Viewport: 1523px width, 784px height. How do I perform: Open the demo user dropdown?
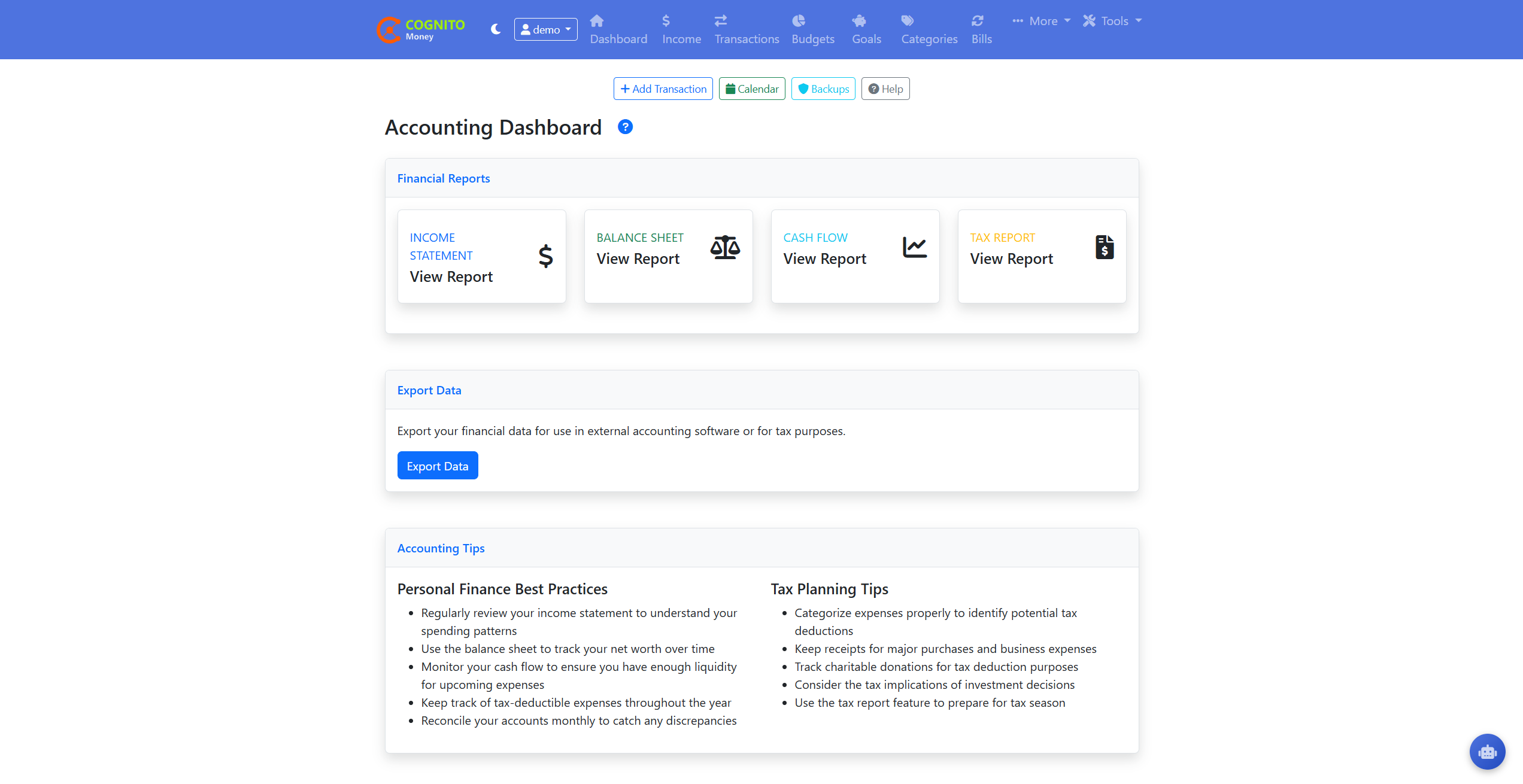[545, 29]
